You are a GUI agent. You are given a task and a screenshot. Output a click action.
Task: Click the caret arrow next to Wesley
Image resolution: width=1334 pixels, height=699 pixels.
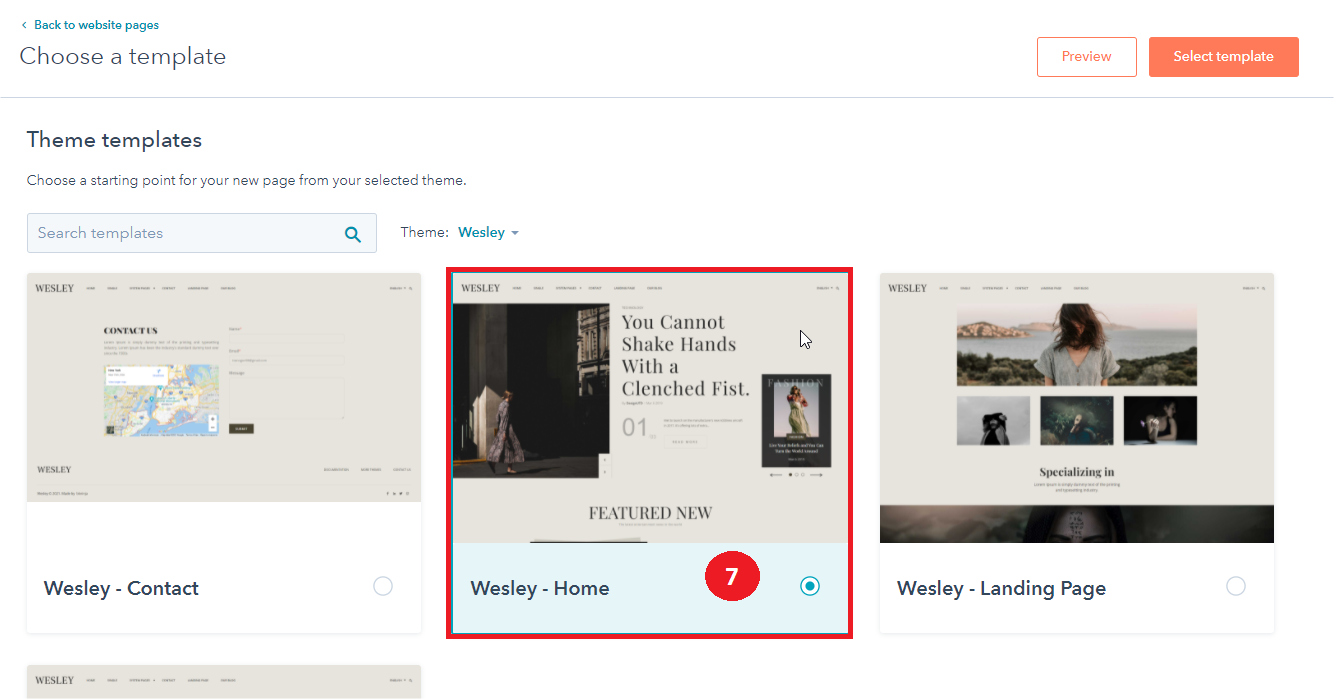point(515,233)
